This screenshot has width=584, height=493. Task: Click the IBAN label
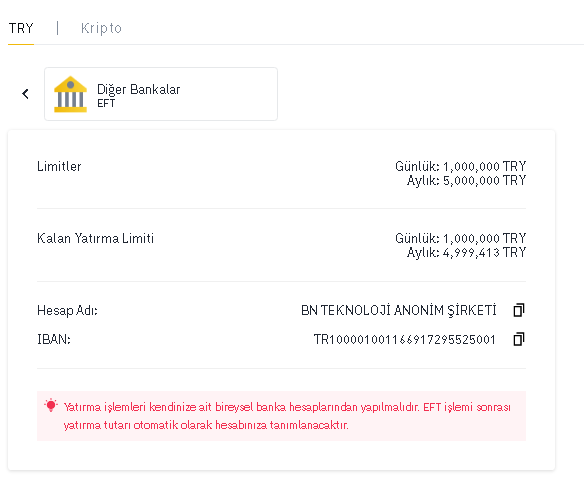54,339
